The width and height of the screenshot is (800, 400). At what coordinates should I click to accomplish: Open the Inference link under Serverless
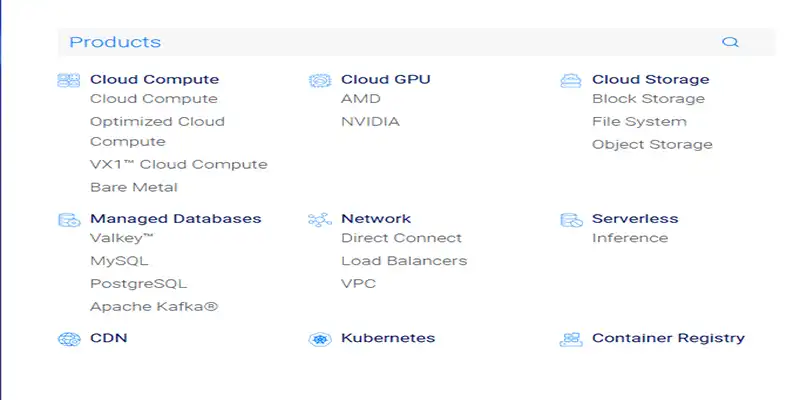coord(630,238)
